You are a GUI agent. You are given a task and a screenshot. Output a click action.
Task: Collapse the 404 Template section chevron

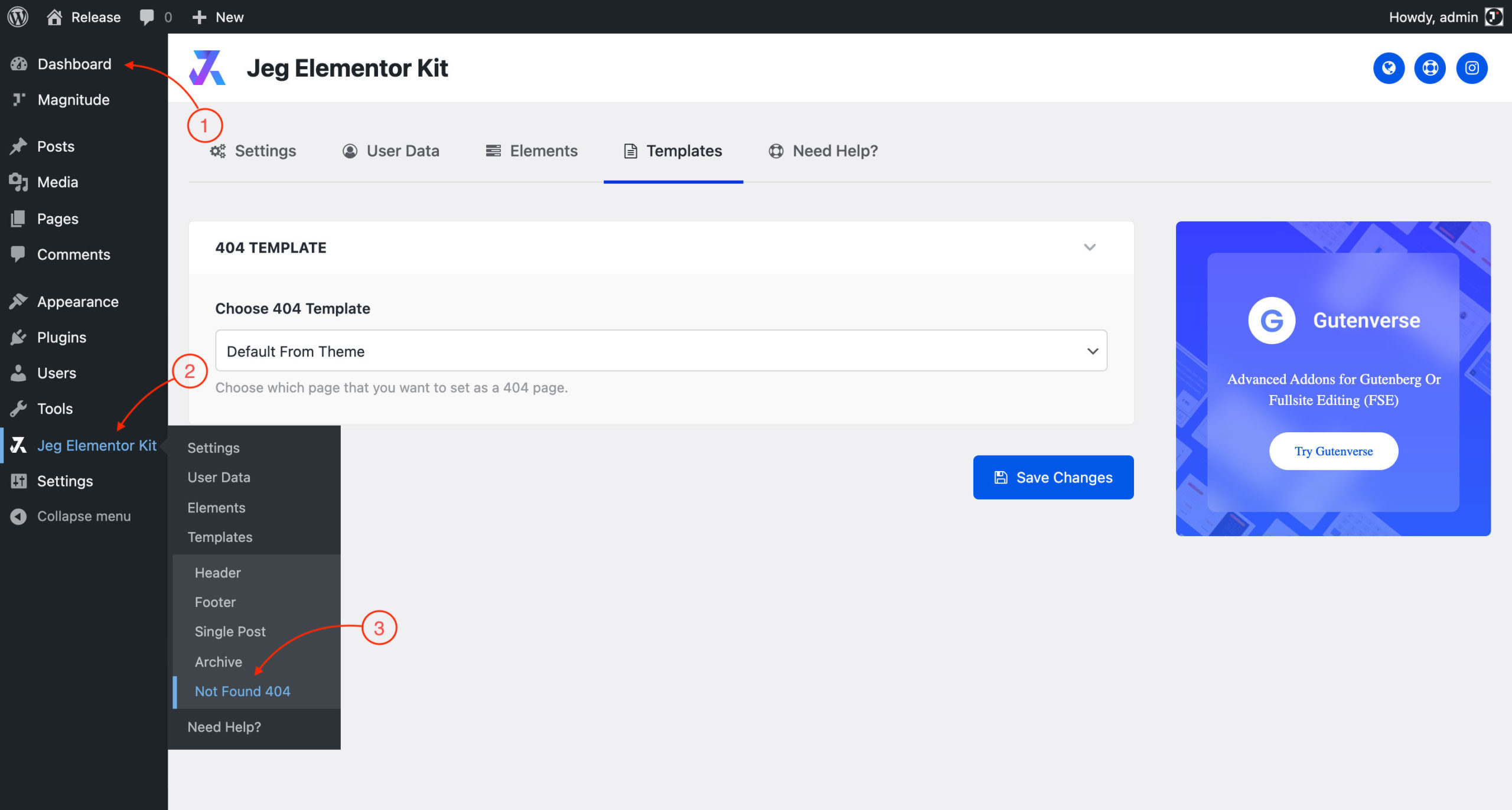pyautogui.click(x=1089, y=247)
